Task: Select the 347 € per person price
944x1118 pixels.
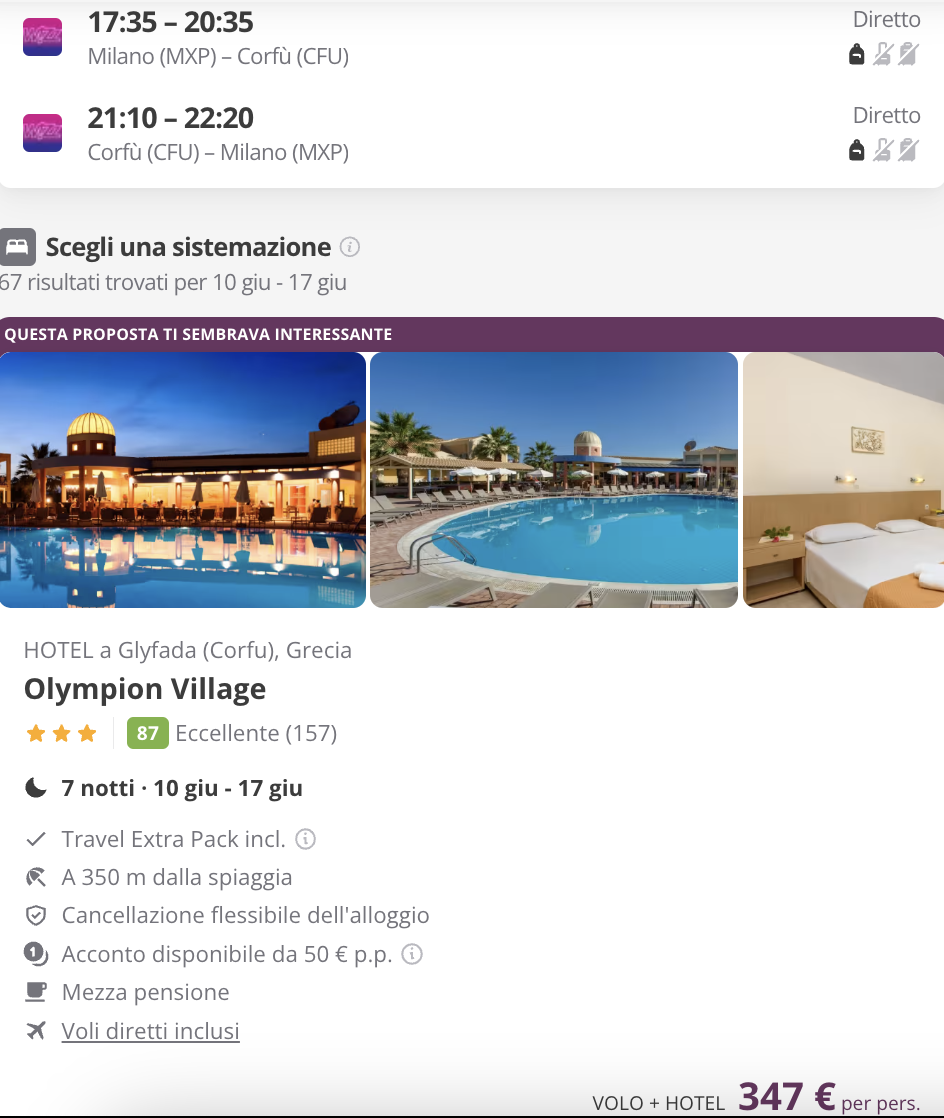Action: pos(828,1097)
